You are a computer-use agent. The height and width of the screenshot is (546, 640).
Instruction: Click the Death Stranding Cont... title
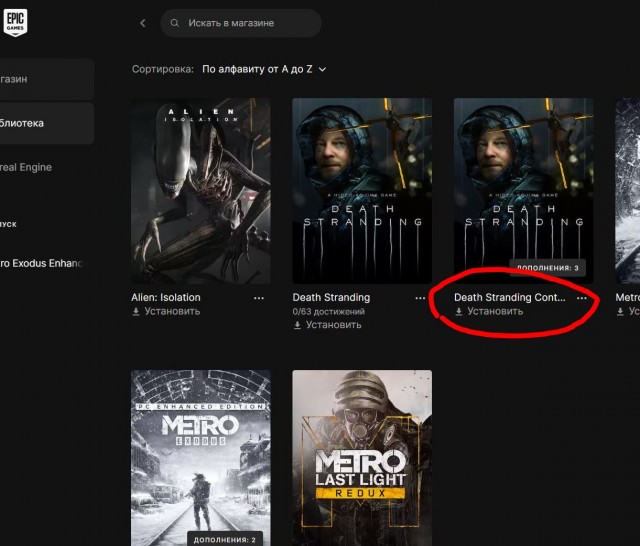[x=510, y=297]
